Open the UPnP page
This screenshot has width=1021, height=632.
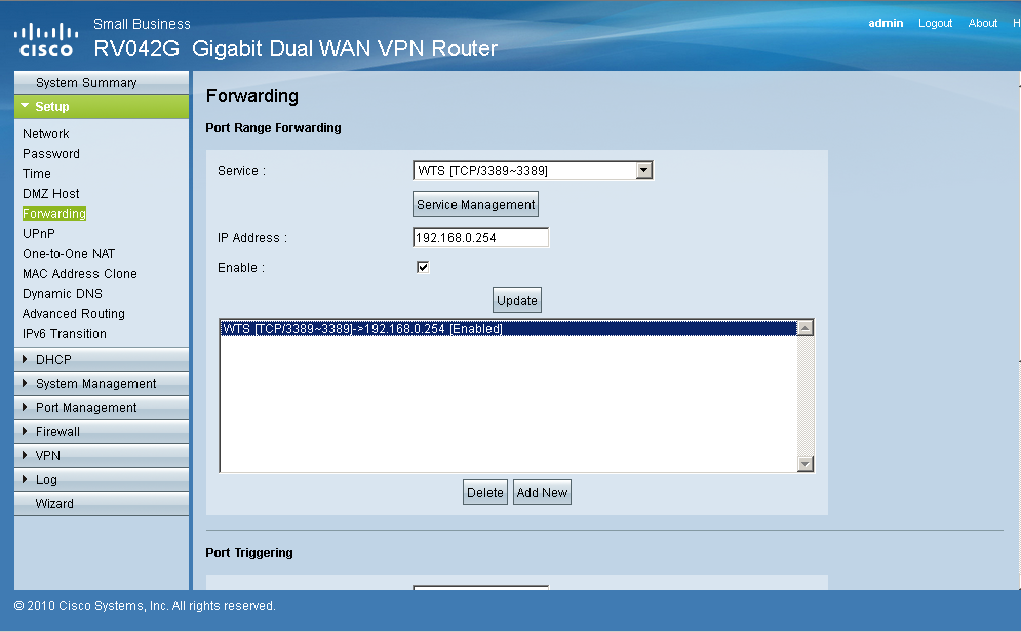click(x=39, y=234)
